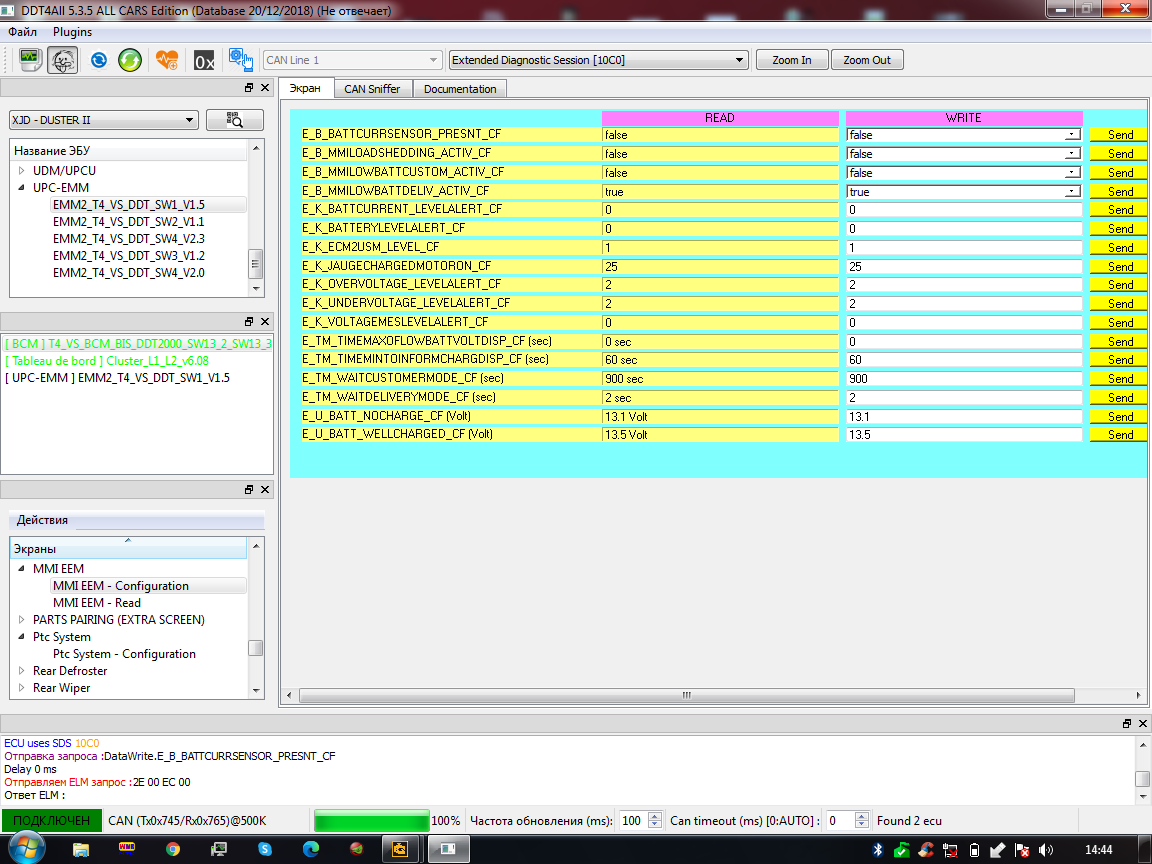The width and height of the screenshot is (1152, 864).
Task: Click write field for E_TM_TIMEMINTOINFORMCHARGDISP_CF
Action: coord(964,360)
